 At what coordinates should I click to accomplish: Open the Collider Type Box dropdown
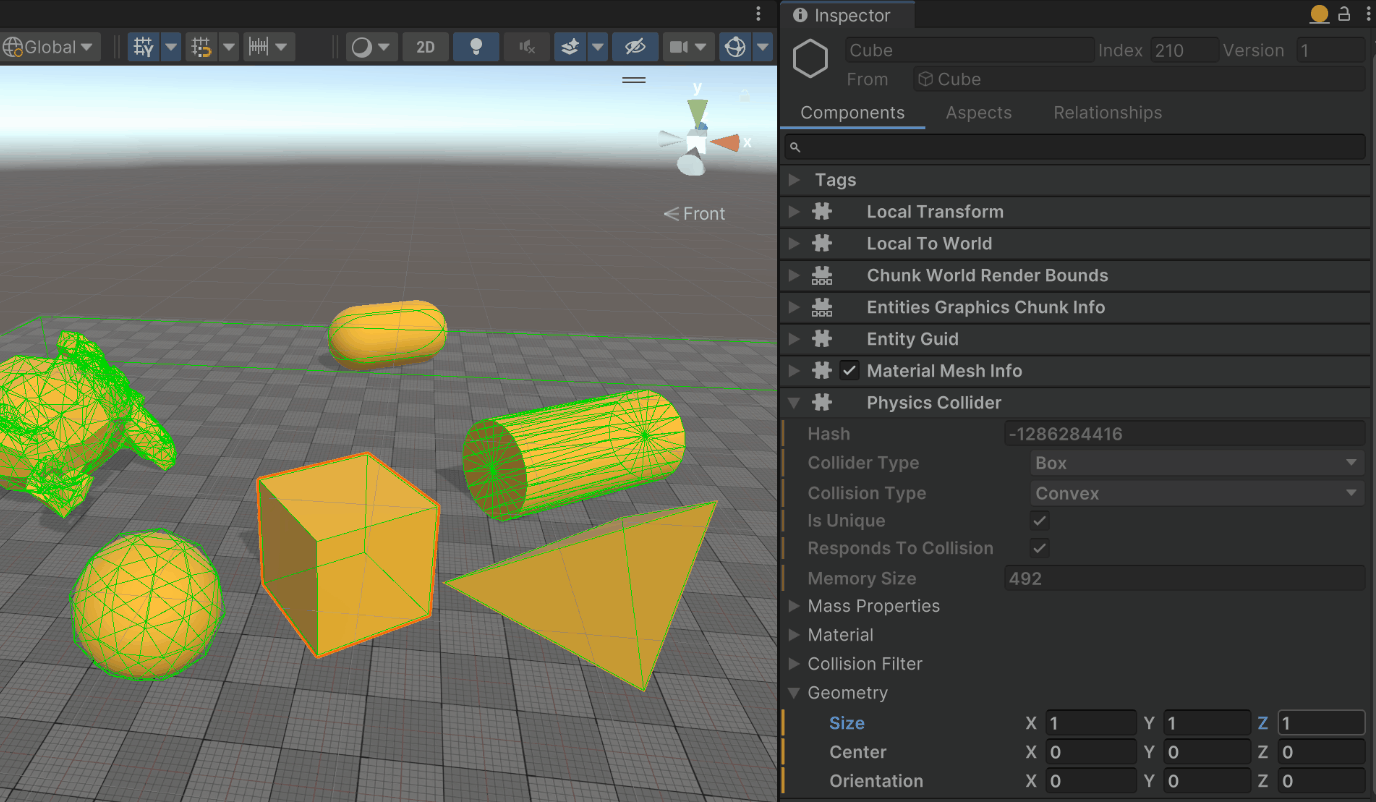[1196, 463]
